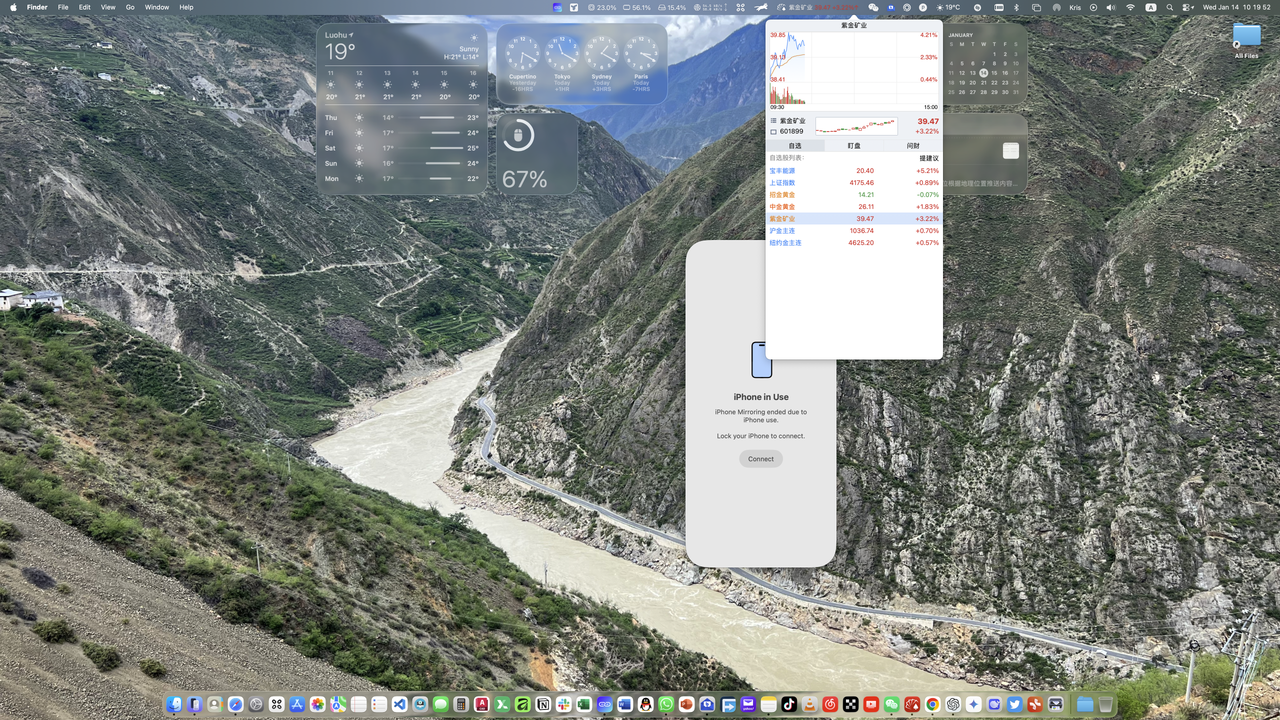Open the 19°C weather item in menu bar

point(948,8)
